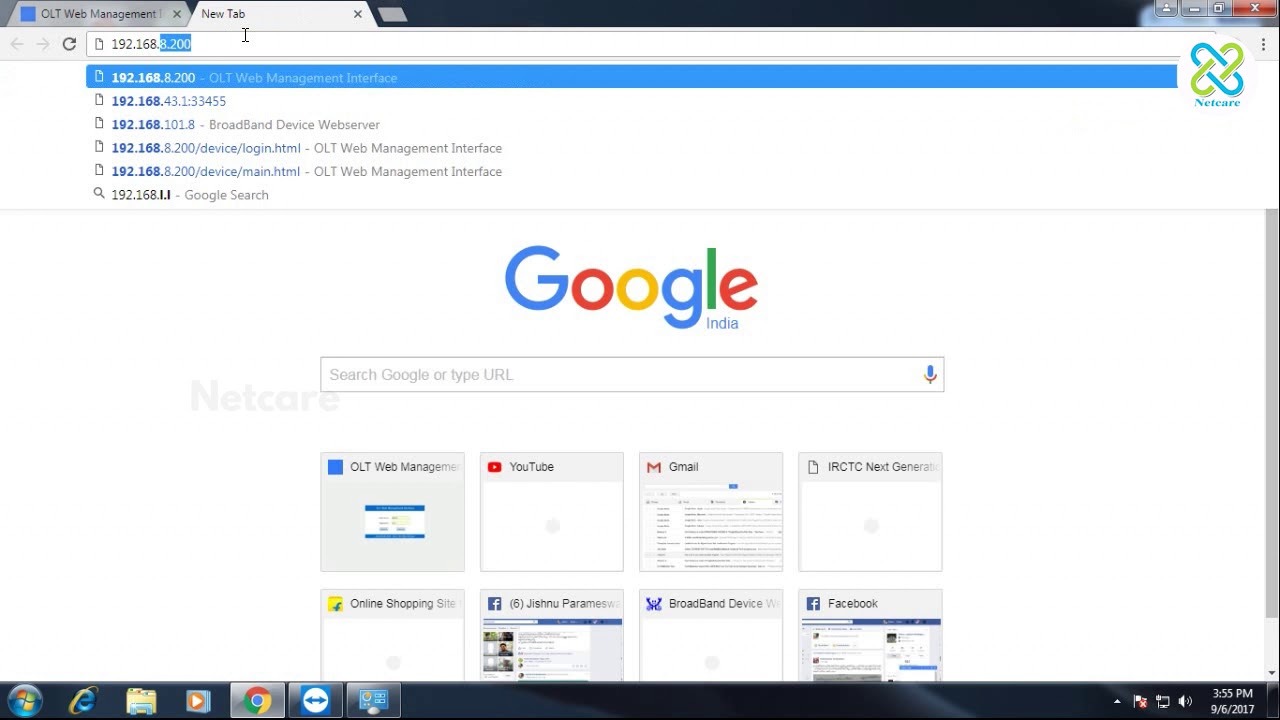Image resolution: width=1280 pixels, height=720 pixels.
Task: Open the YouTube shortcut tile
Action: [x=551, y=512]
